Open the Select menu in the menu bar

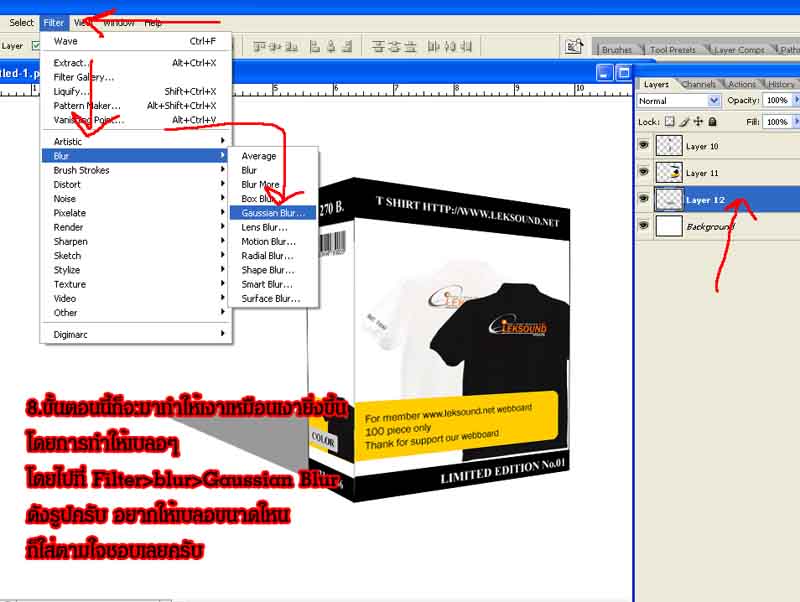click(x=21, y=22)
